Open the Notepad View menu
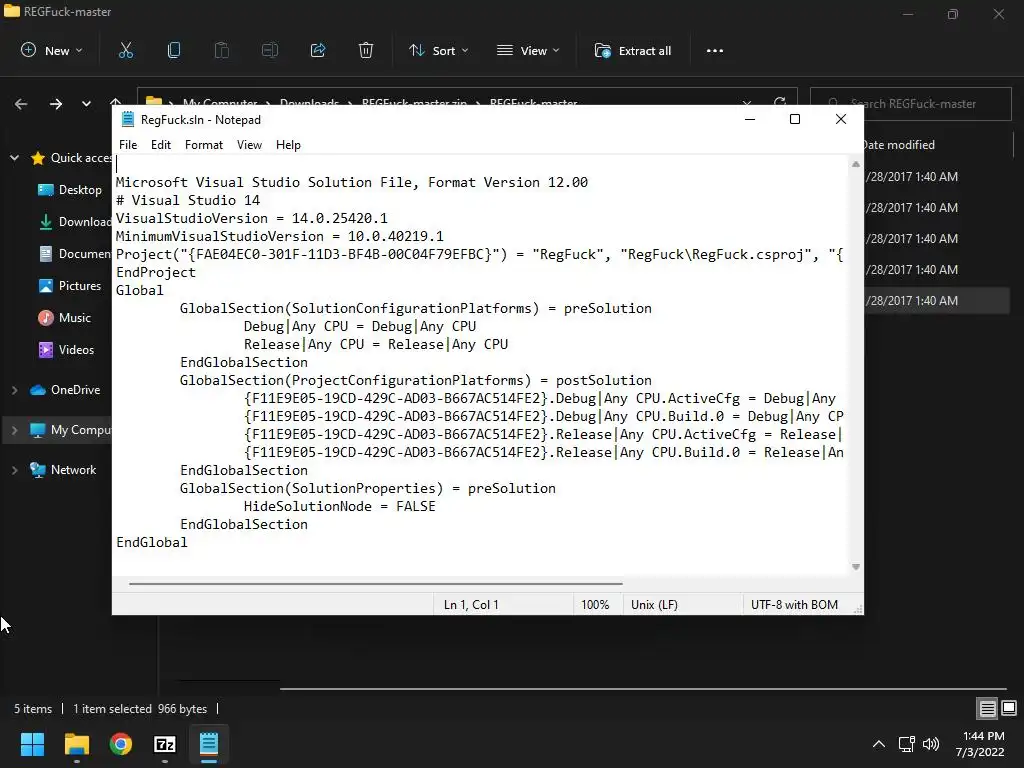Screen dimensions: 1024x768 pyautogui.click(x=249, y=145)
